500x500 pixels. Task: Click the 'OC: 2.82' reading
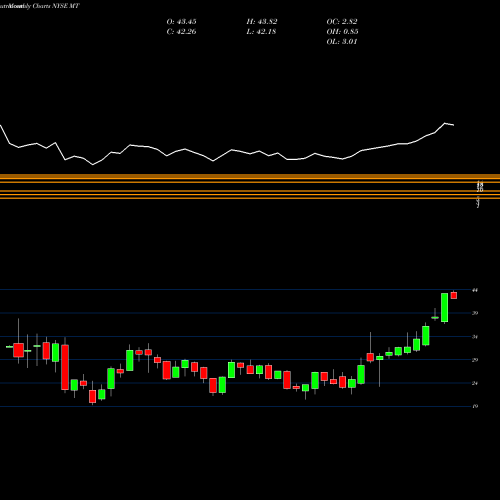[342, 22]
